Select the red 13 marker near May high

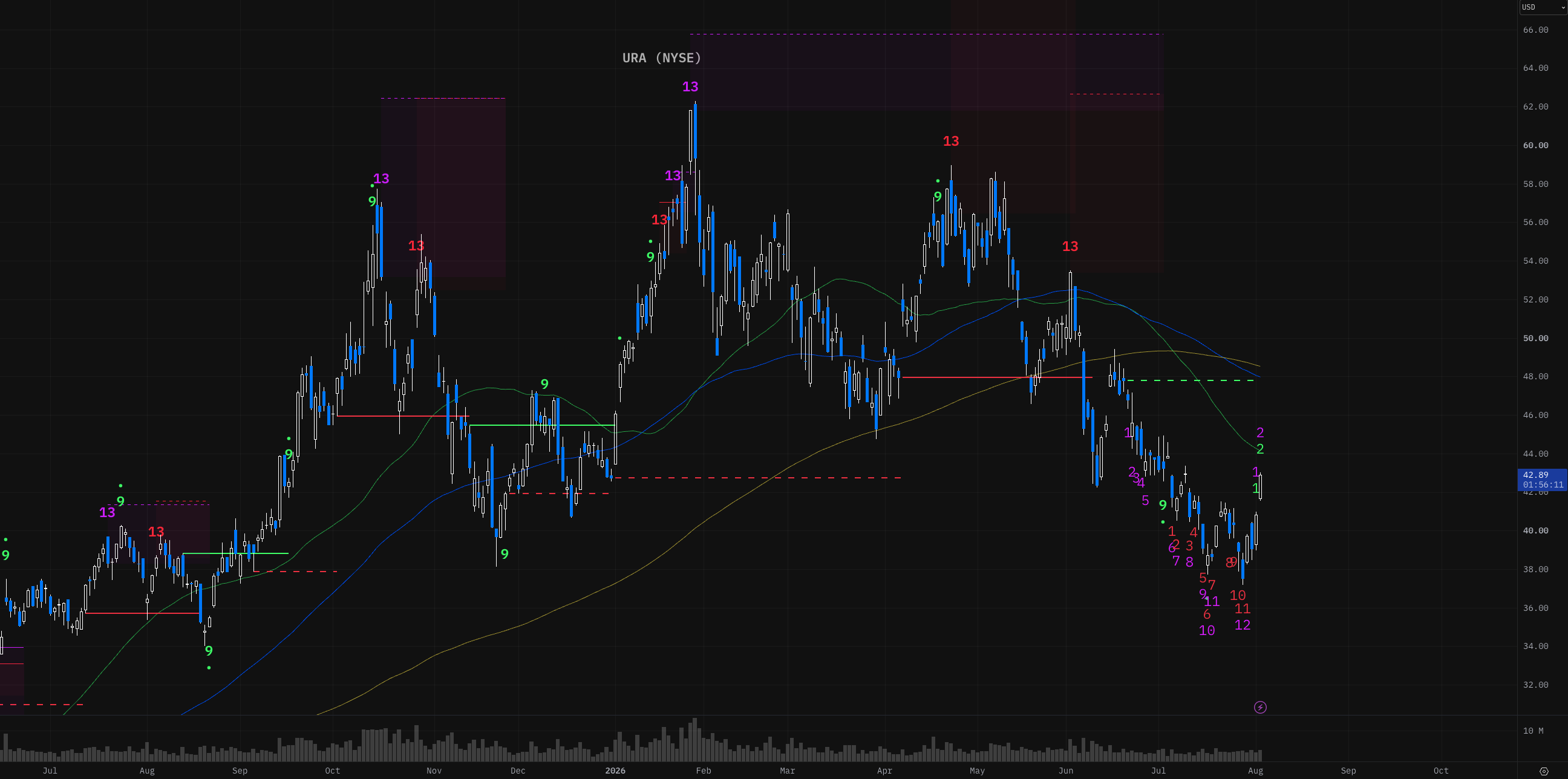(951, 141)
